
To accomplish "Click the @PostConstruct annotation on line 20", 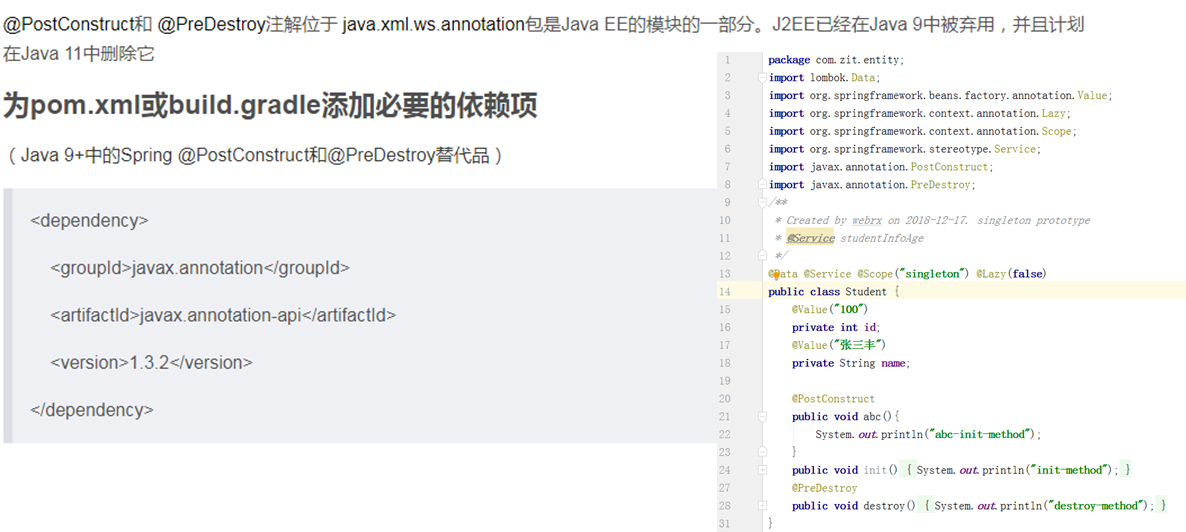I will 834,398.
